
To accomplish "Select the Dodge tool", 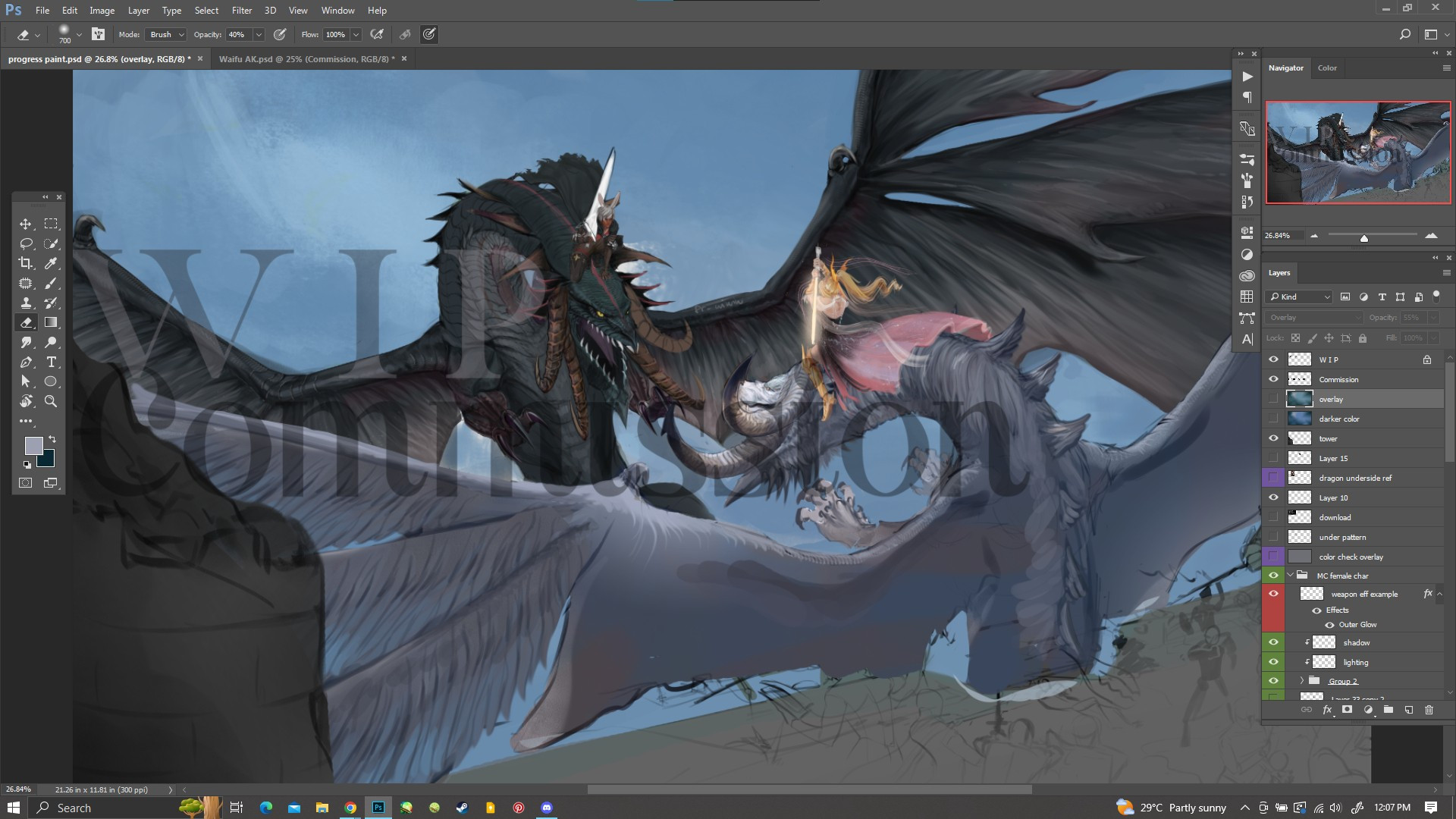I will click(51, 343).
